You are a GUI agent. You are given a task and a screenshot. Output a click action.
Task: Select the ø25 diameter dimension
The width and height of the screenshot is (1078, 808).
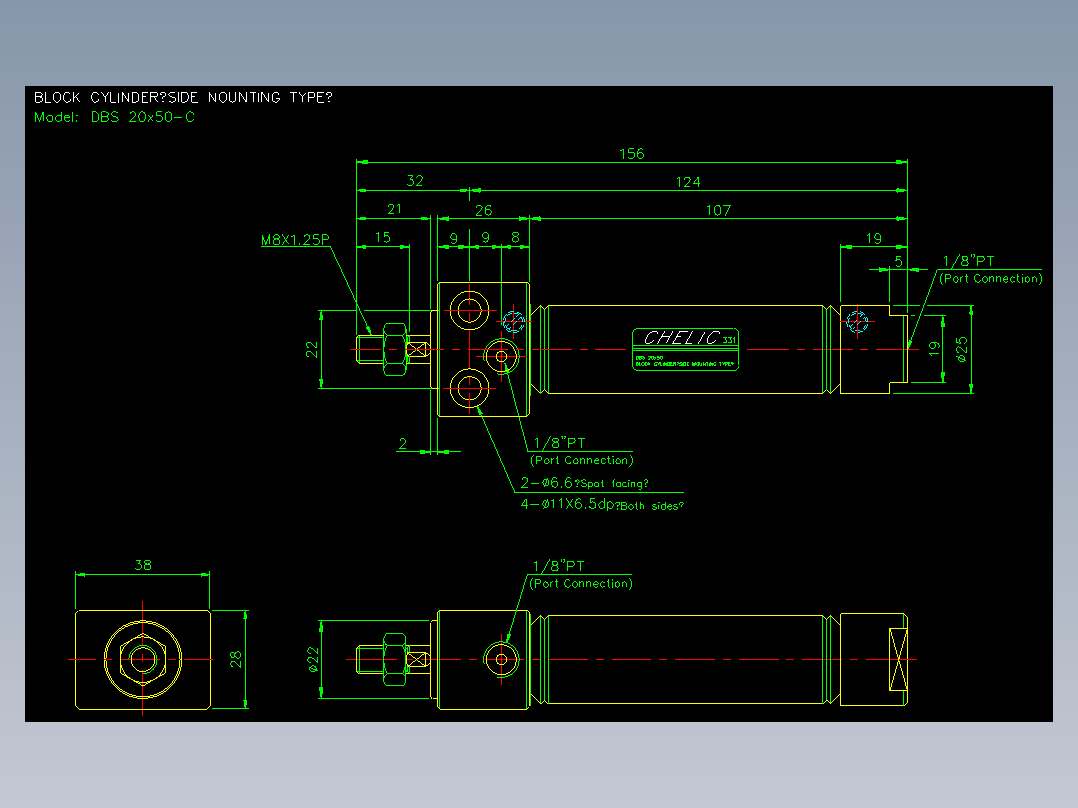coord(961,349)
